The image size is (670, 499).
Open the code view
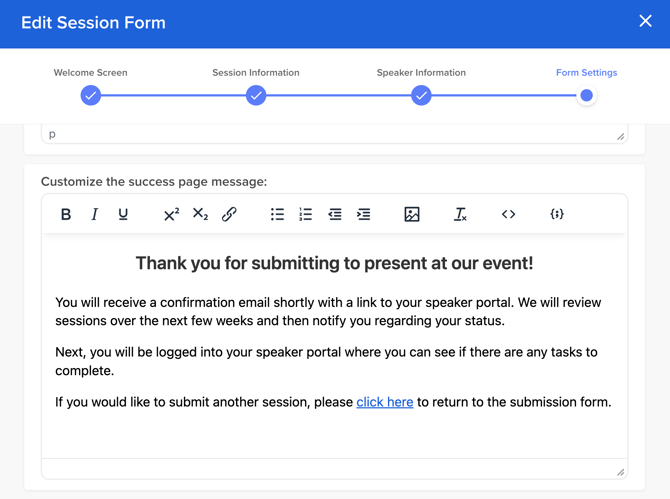point(508,214)
